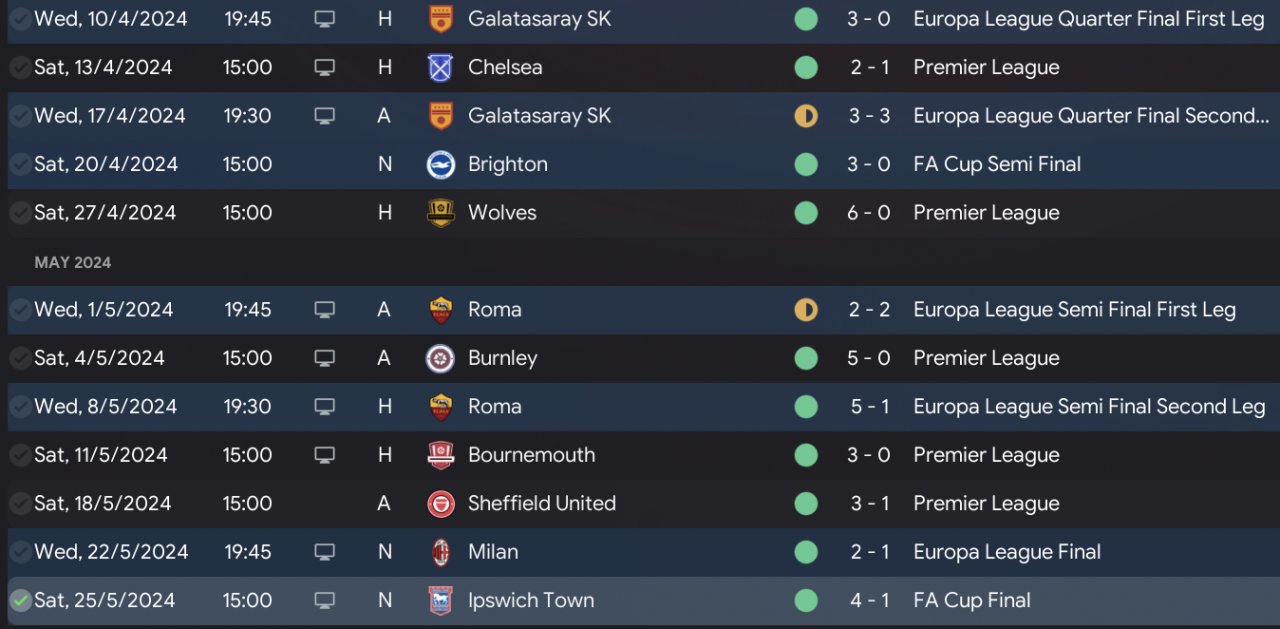Click the Burnley club badge
1280x629 pixels.
point(440,358)
